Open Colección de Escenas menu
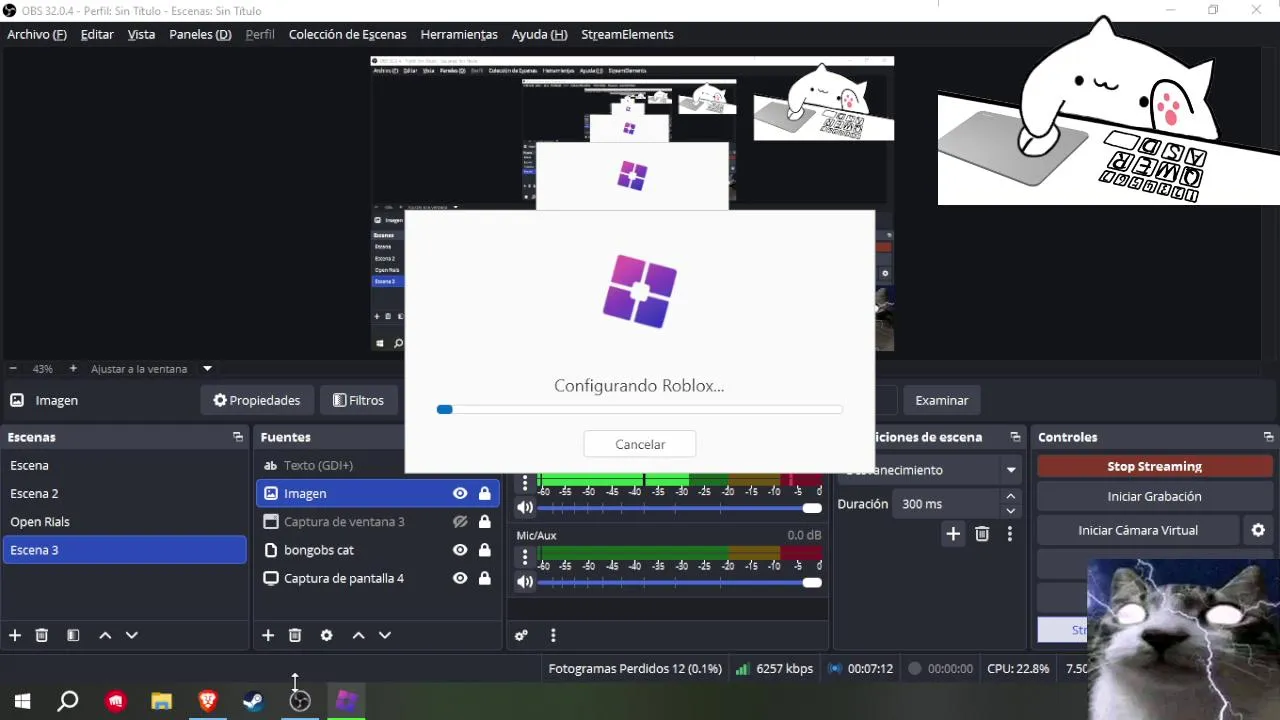The image size is (1280, 720). 347,34
